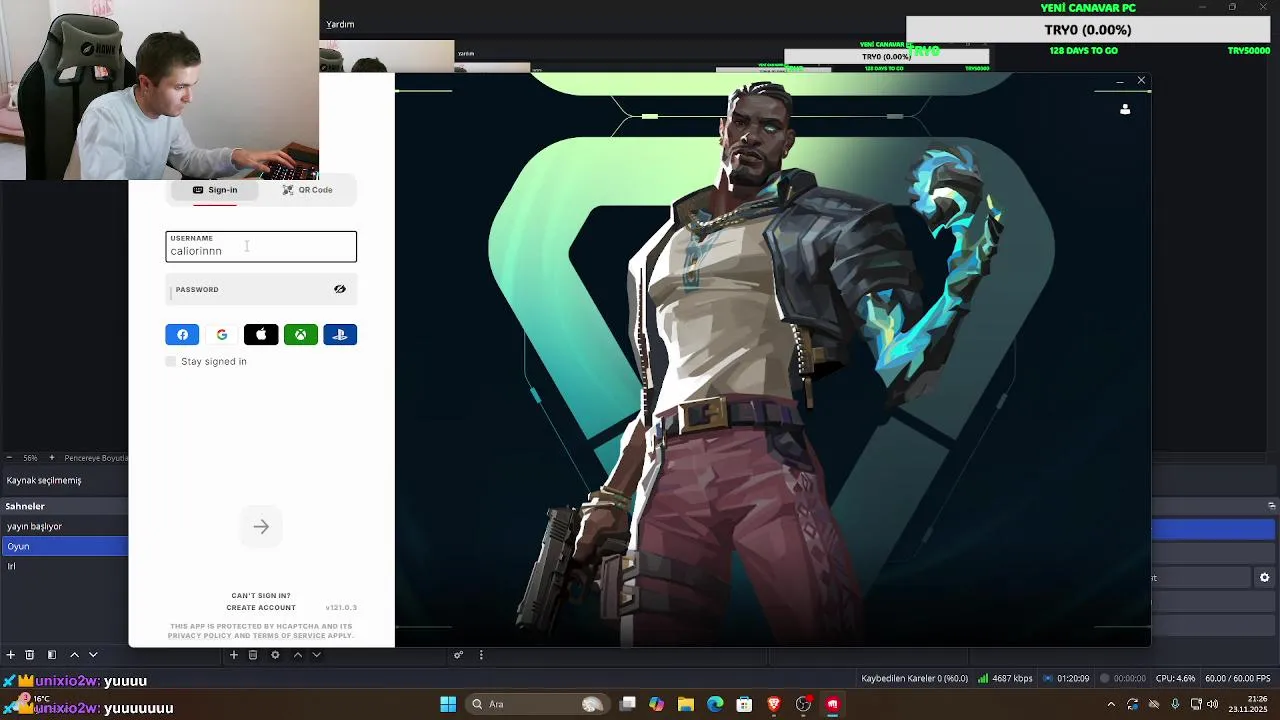
Task: Move the scene down with the down arrow
Action: (93, 655)
